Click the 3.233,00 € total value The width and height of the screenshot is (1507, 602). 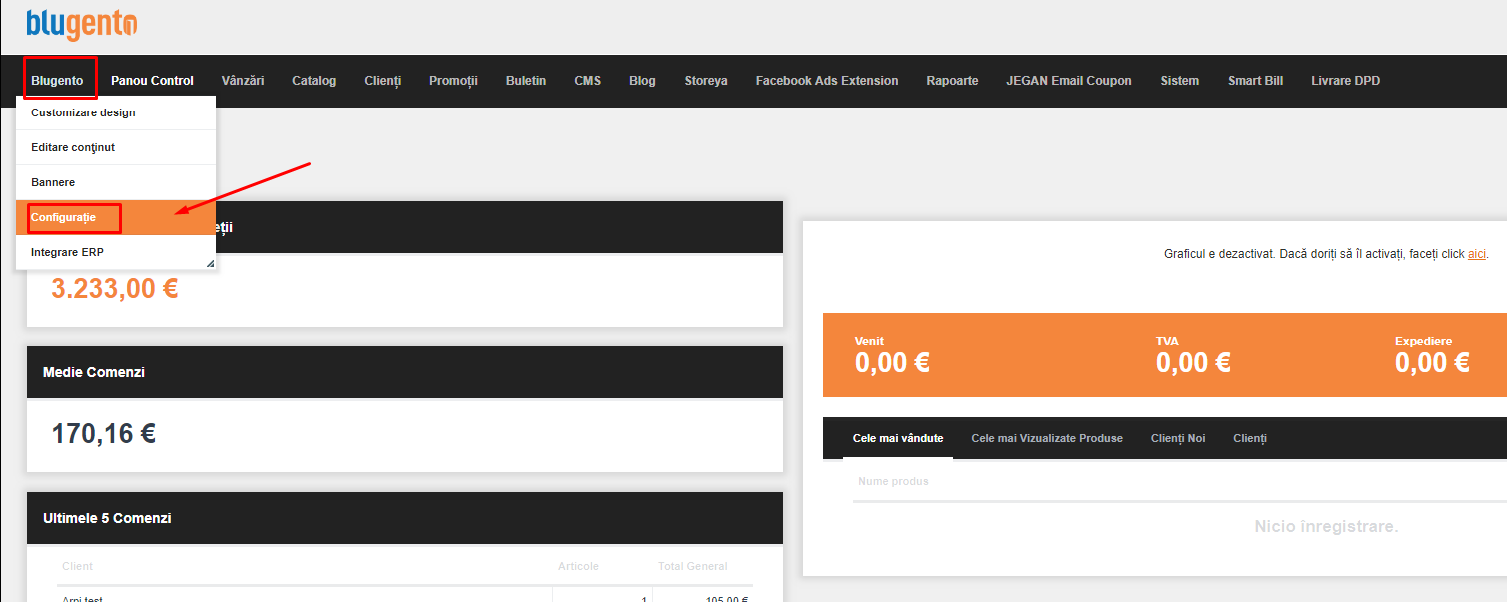click(x=115, y=288)
